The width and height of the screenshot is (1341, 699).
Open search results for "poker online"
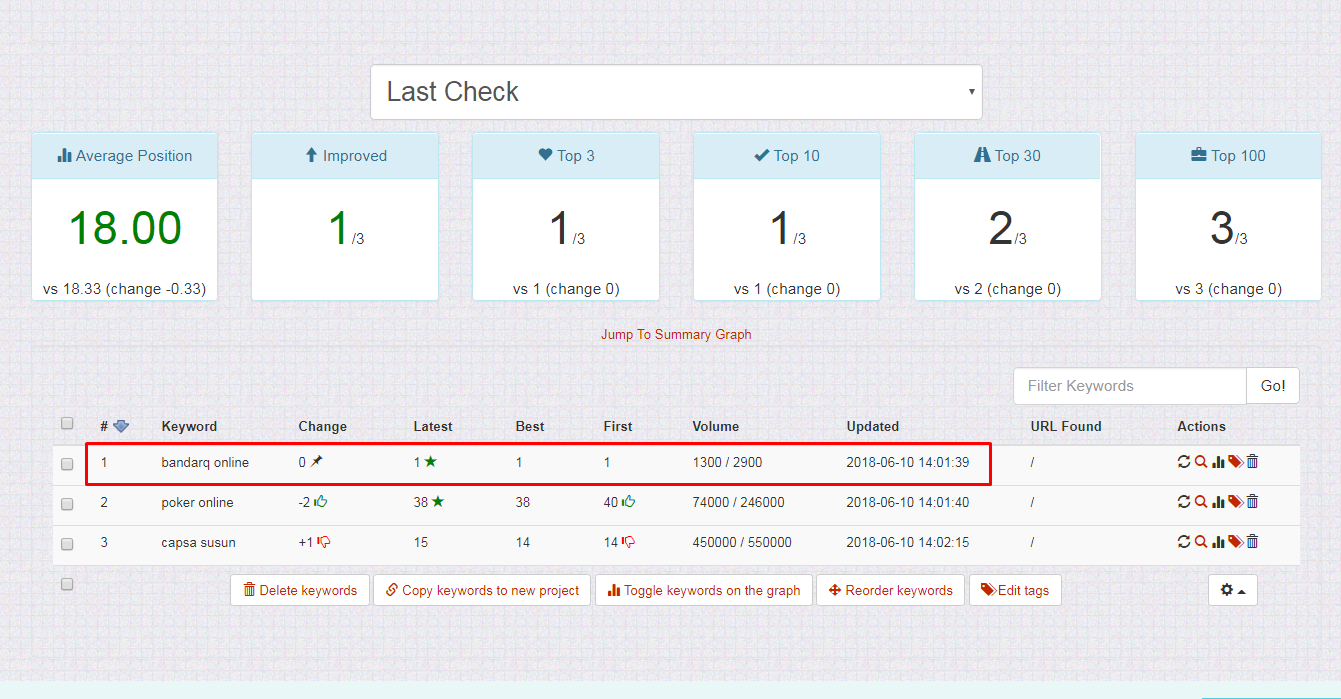point(1201,501)
